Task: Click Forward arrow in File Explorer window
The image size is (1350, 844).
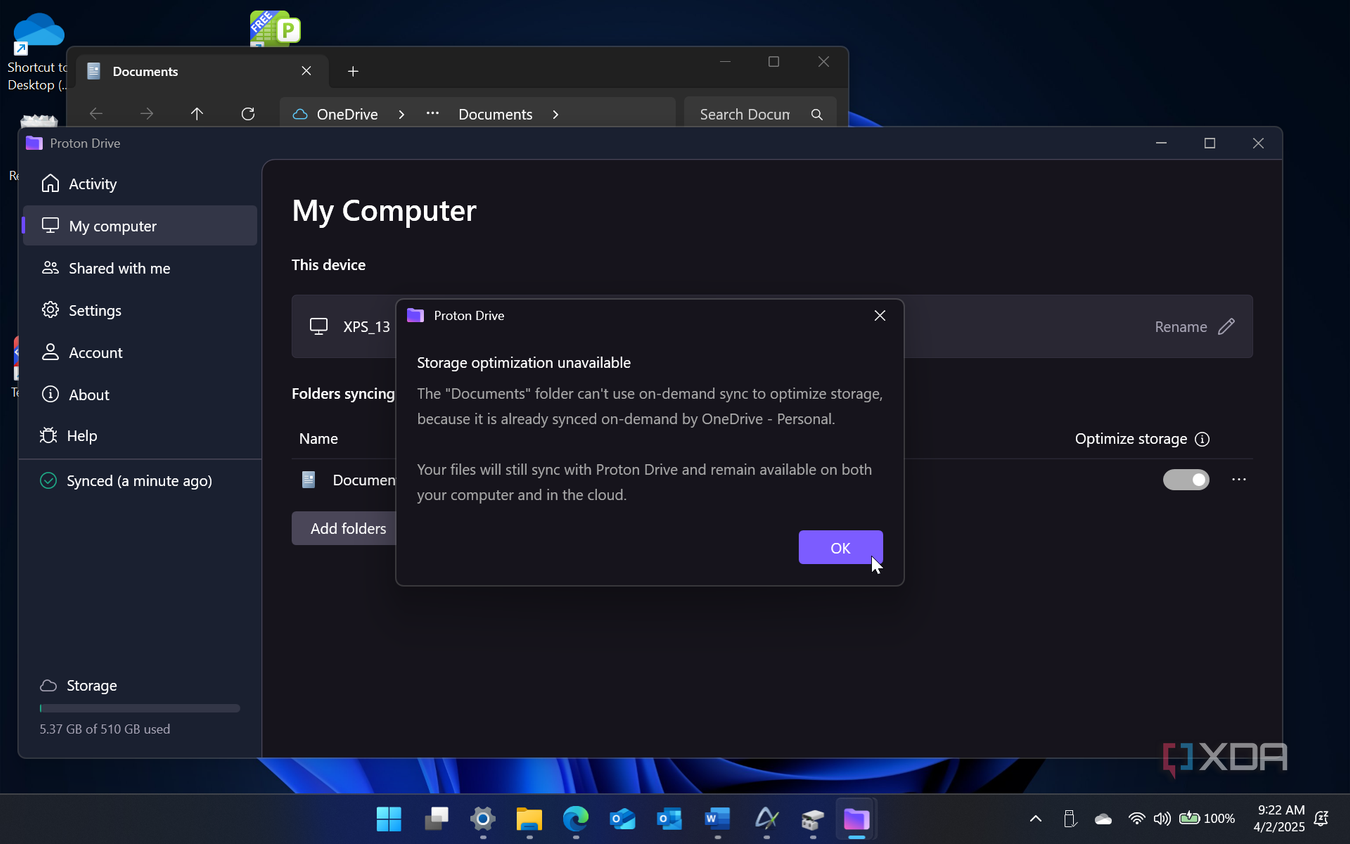Action: (147, 114)
